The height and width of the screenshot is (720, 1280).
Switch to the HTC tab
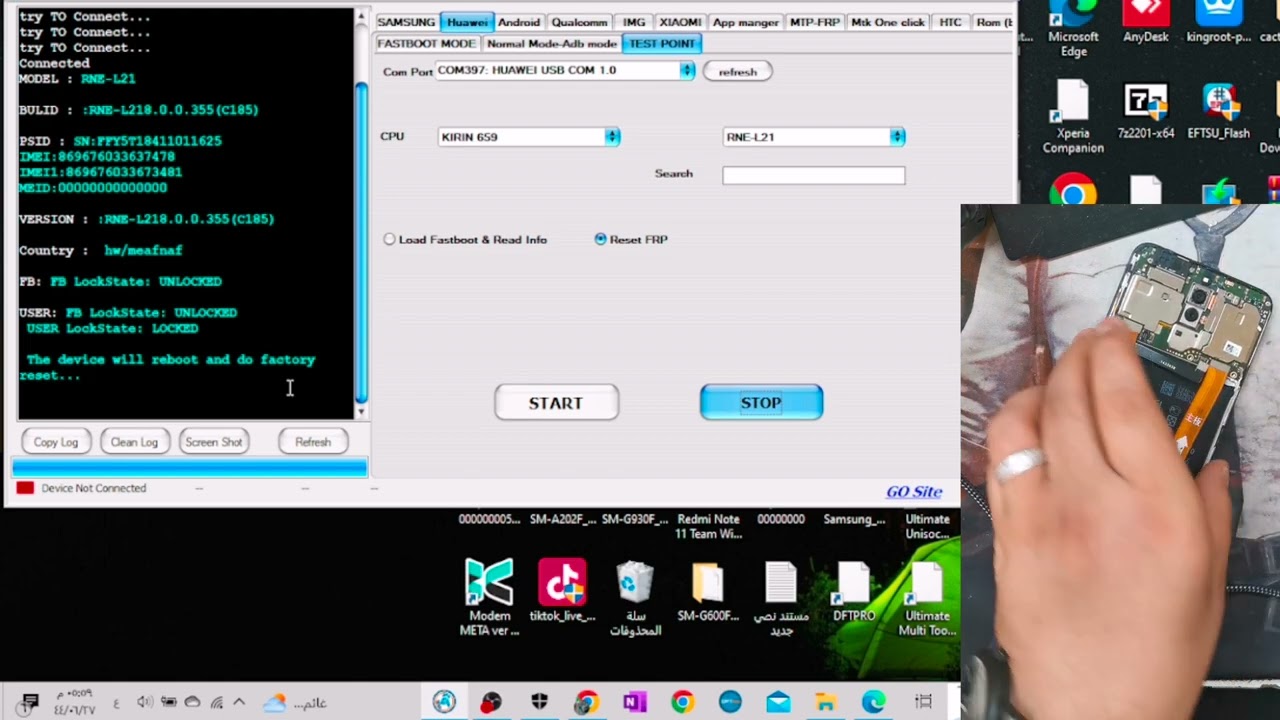pyautogui.click(x=950, y=22)
